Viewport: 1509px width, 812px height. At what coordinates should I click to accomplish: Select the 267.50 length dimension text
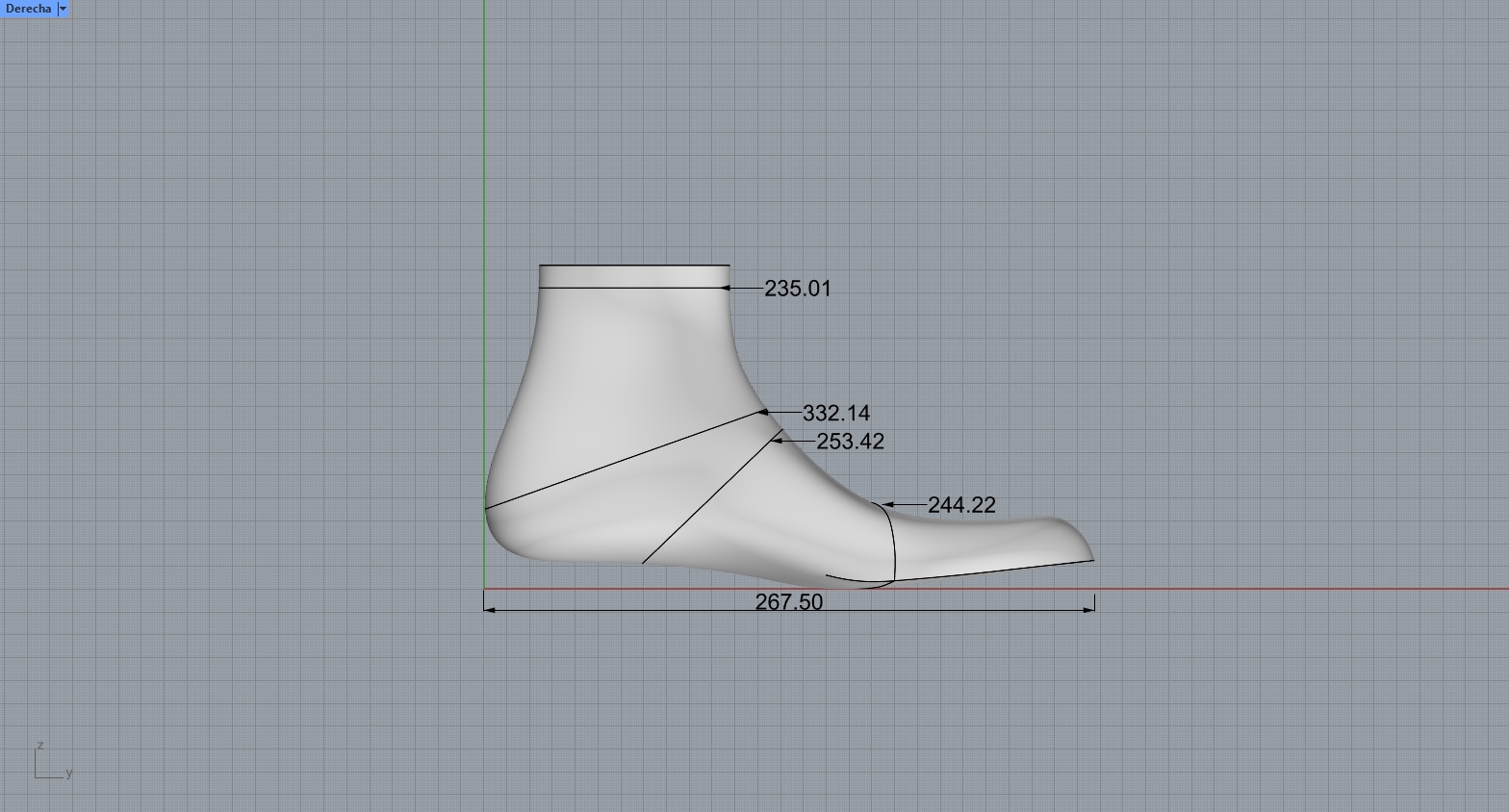click(x=788, y=602)
